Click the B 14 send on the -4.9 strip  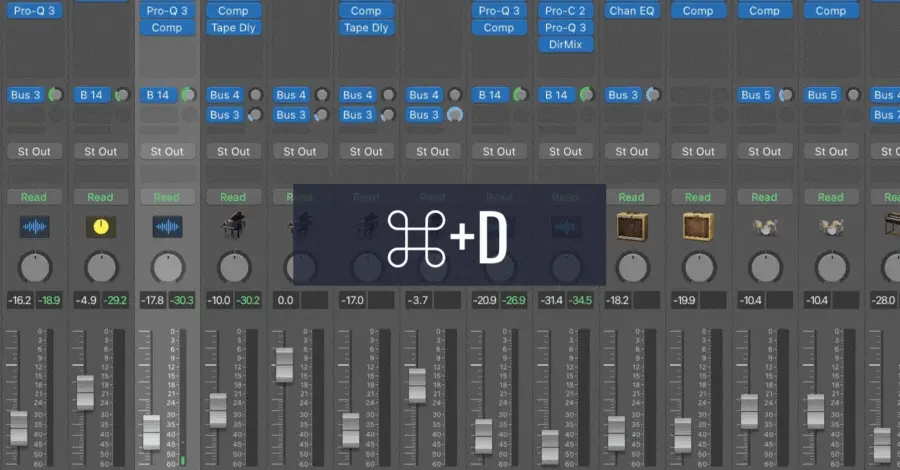pos(92,95)
